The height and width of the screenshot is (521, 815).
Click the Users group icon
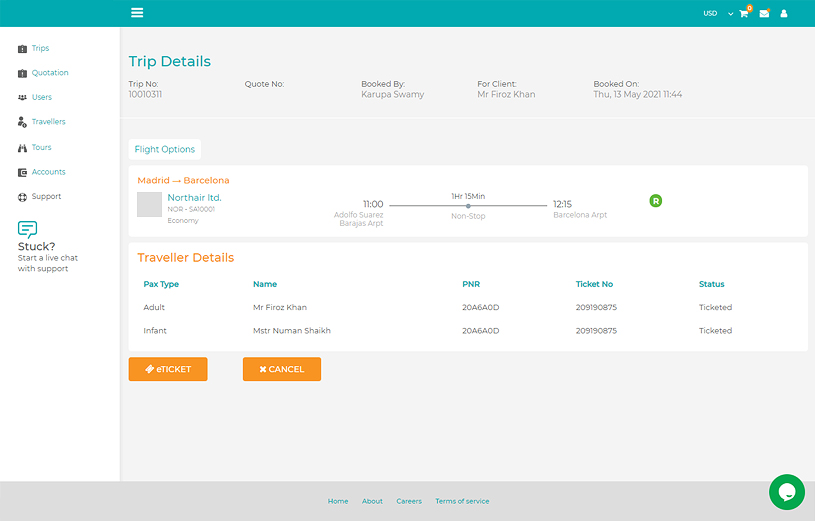click(22, 97)
